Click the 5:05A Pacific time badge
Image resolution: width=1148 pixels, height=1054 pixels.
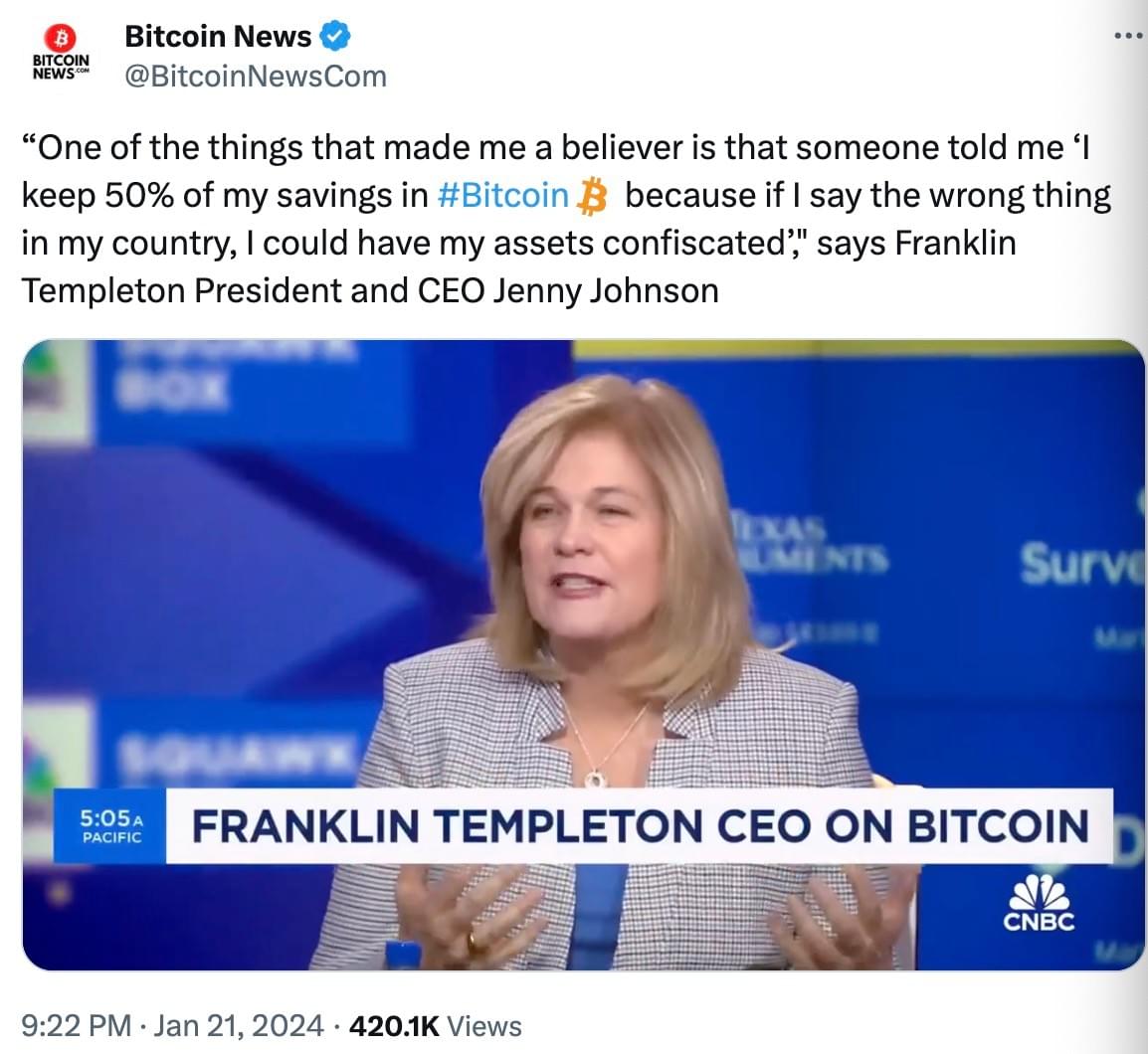(110, 826)
